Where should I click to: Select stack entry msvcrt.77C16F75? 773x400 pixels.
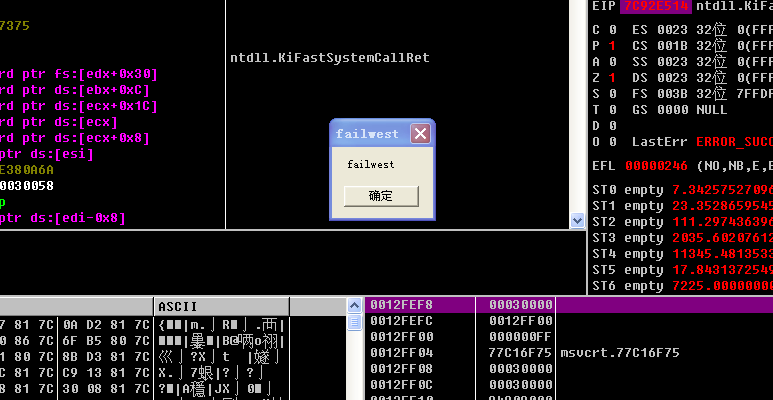tap(620, 352)
